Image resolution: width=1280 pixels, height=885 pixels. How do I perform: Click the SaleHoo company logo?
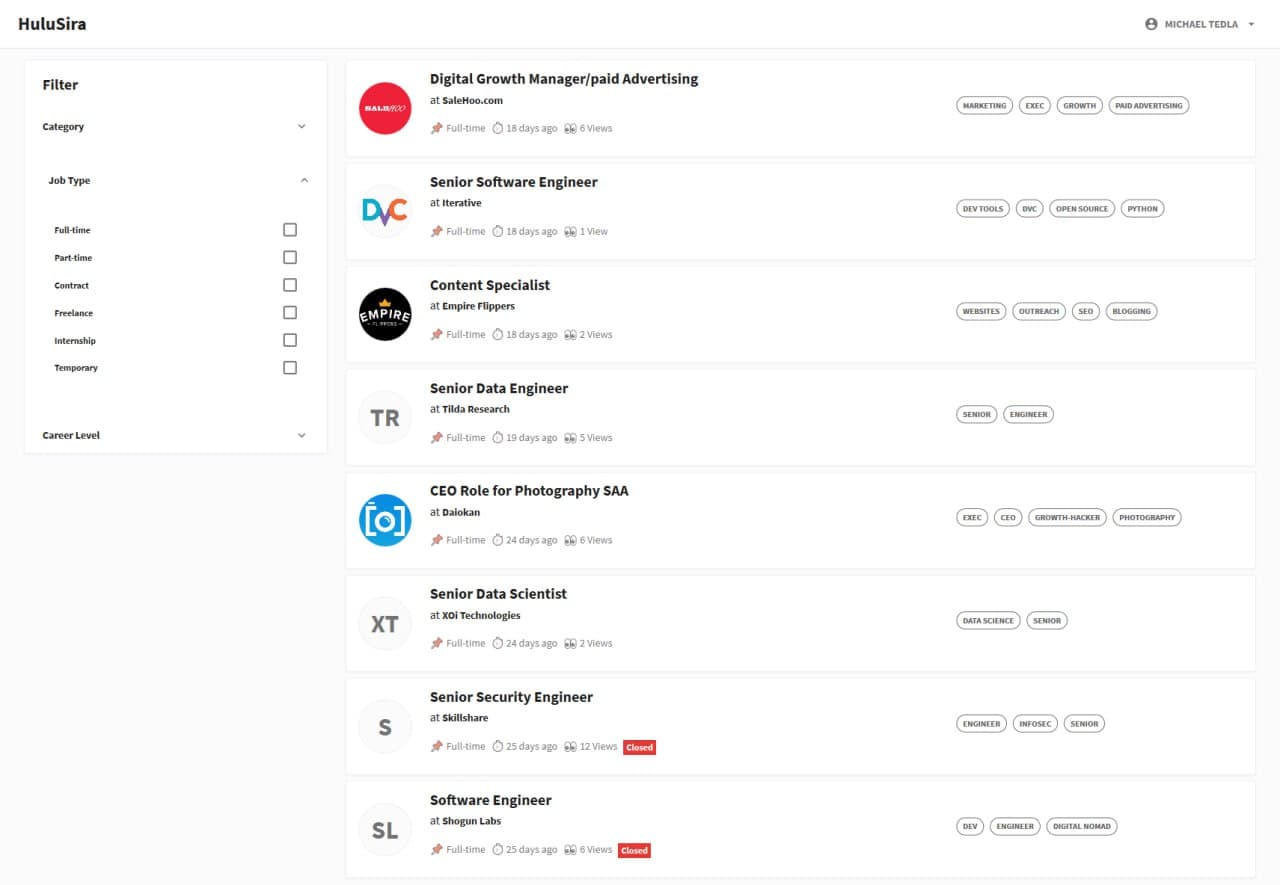pyautogui.click(x=385, y=108)
